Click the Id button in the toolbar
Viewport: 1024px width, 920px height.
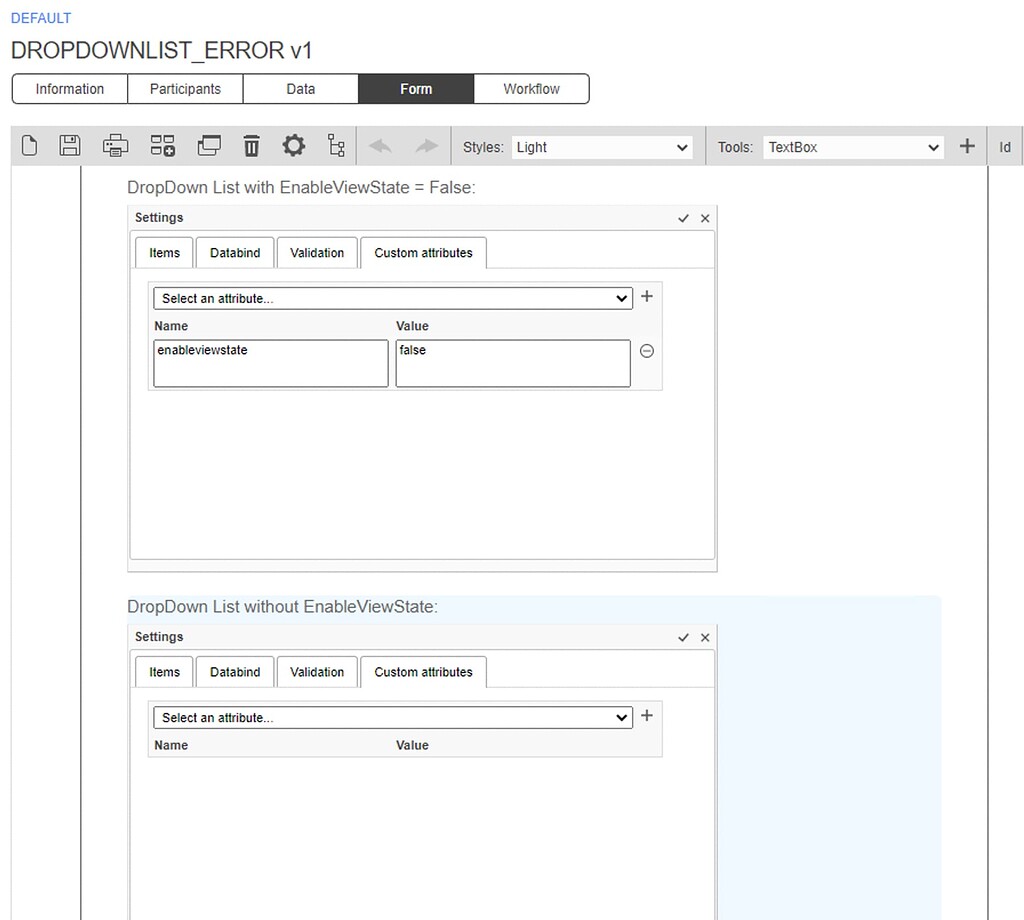[x=1004, y=145]
